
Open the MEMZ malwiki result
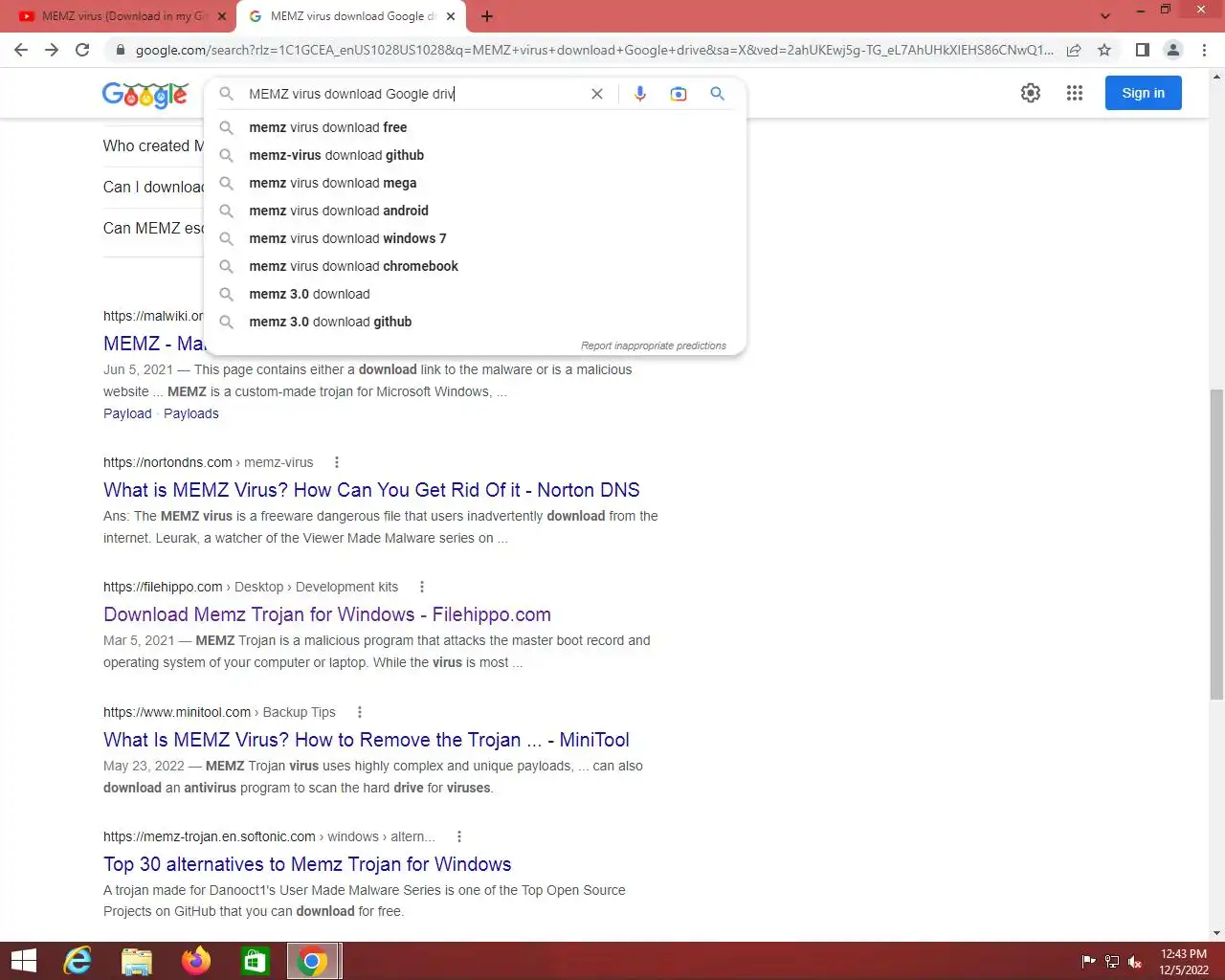point(153,344)
